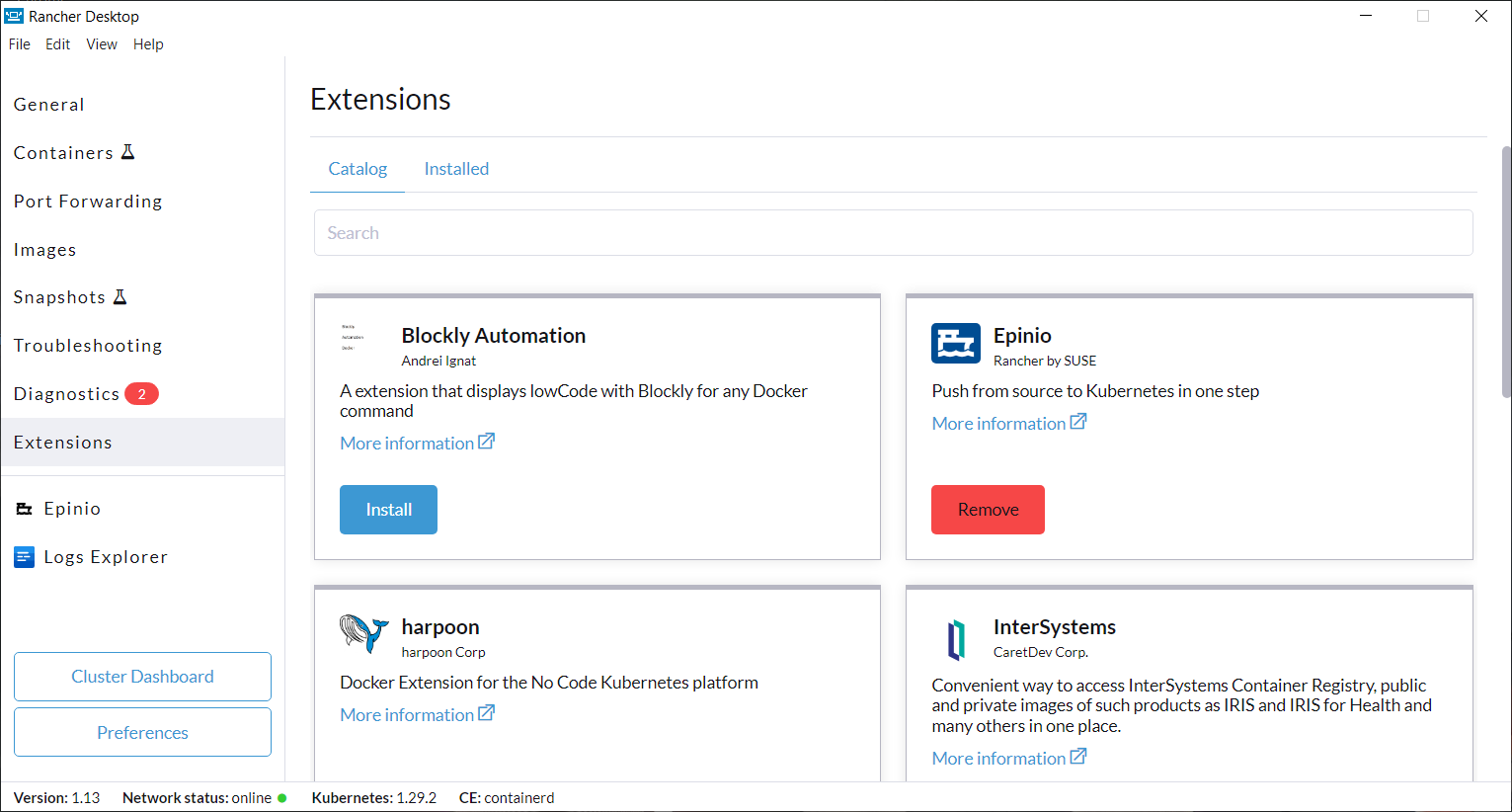Click the Epinio title in its card
This screenshot has width=1512, height=812.
1022,336
